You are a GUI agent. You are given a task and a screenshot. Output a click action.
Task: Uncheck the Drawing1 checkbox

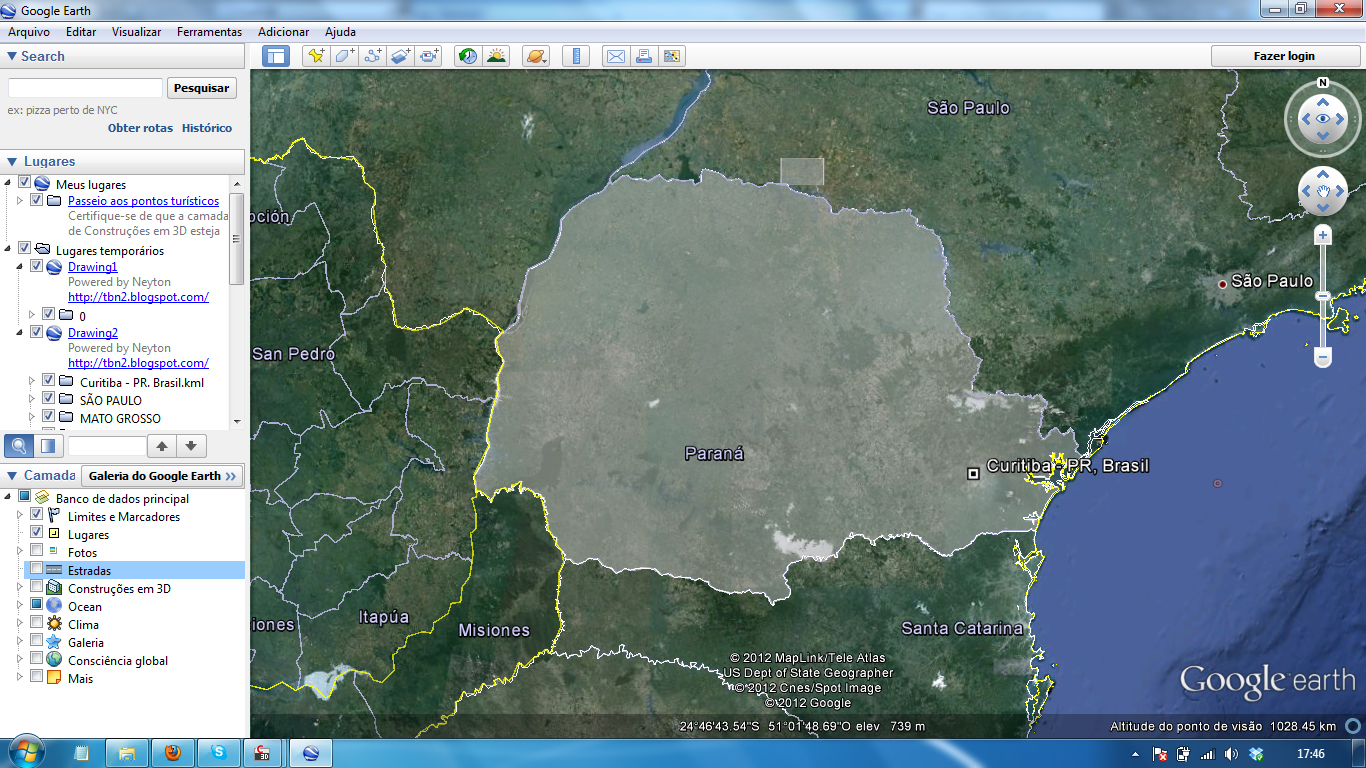tap(37, 266)
